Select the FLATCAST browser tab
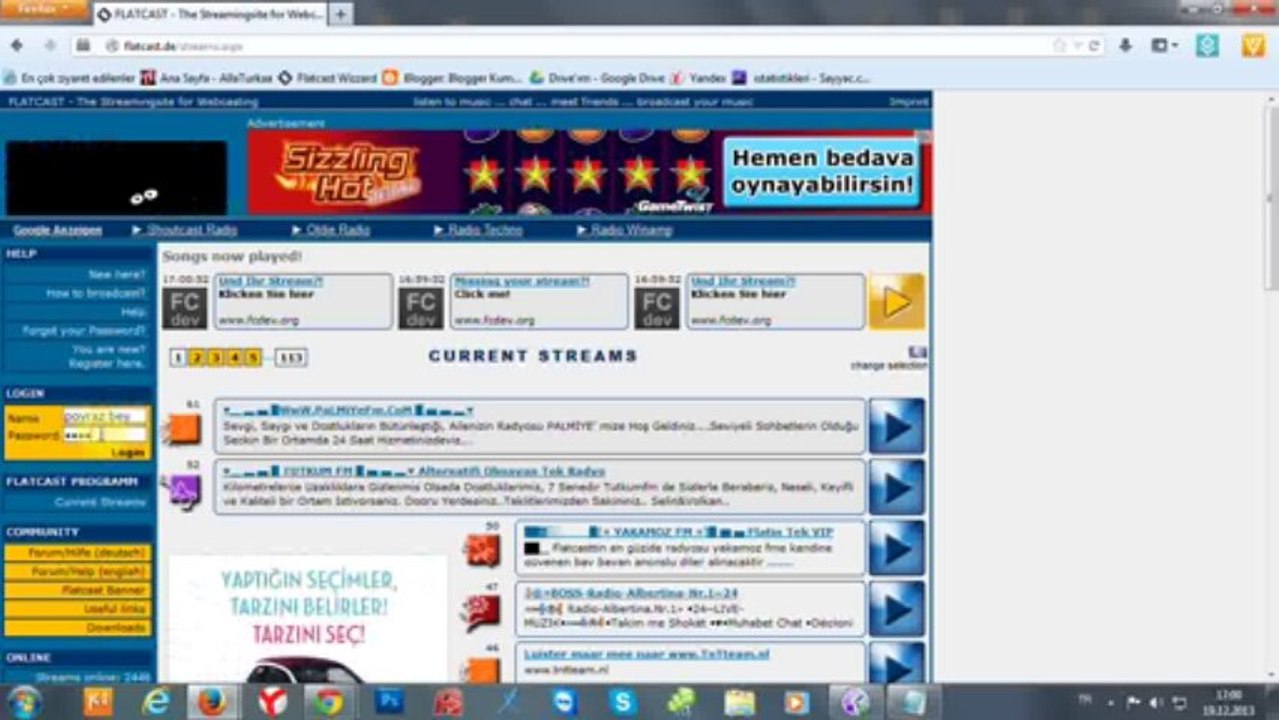The width and height of the screenshot is (1279, 720). pos(210,15)
